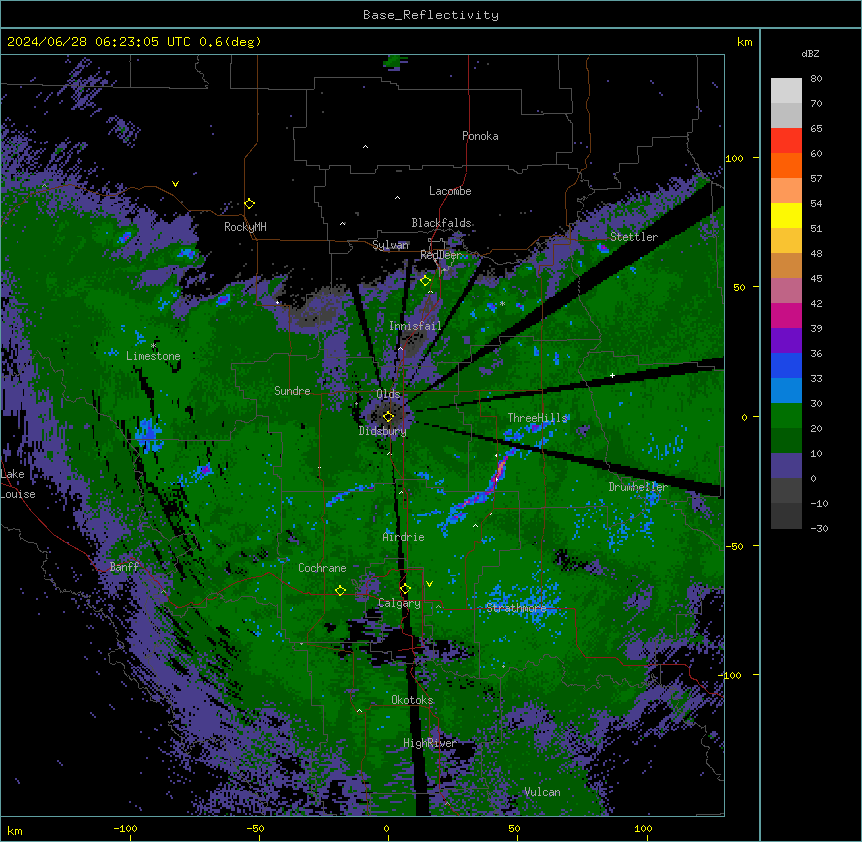Click the yellow V marker northwest of RockyMH
Viewport: 862px width, 842px height.
(175, 184)
